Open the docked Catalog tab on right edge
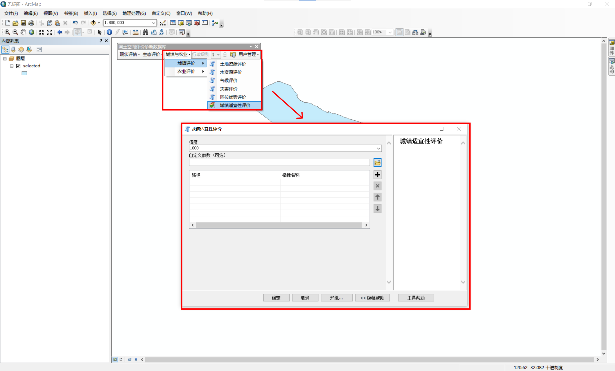This screenshot has height=371, width=615. [611, 48]
